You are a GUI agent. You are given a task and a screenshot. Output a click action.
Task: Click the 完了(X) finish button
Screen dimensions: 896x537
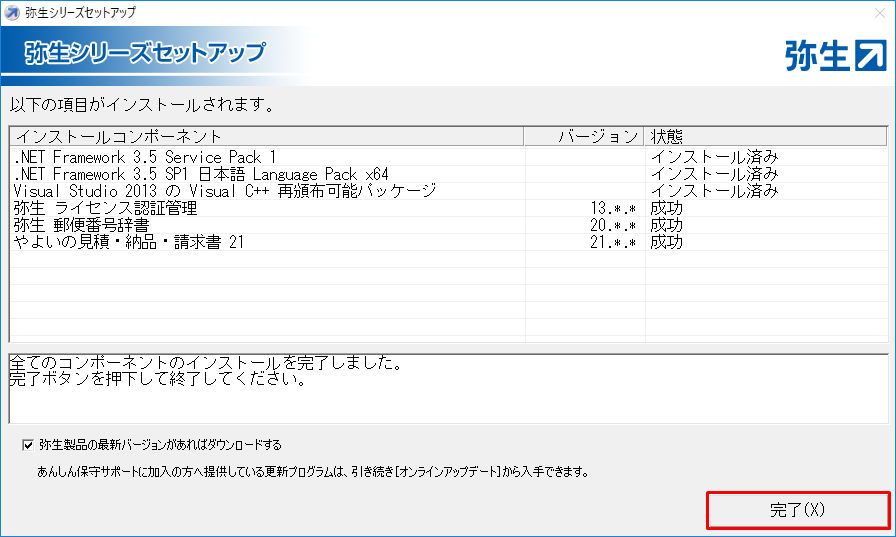tap(797, 509)
